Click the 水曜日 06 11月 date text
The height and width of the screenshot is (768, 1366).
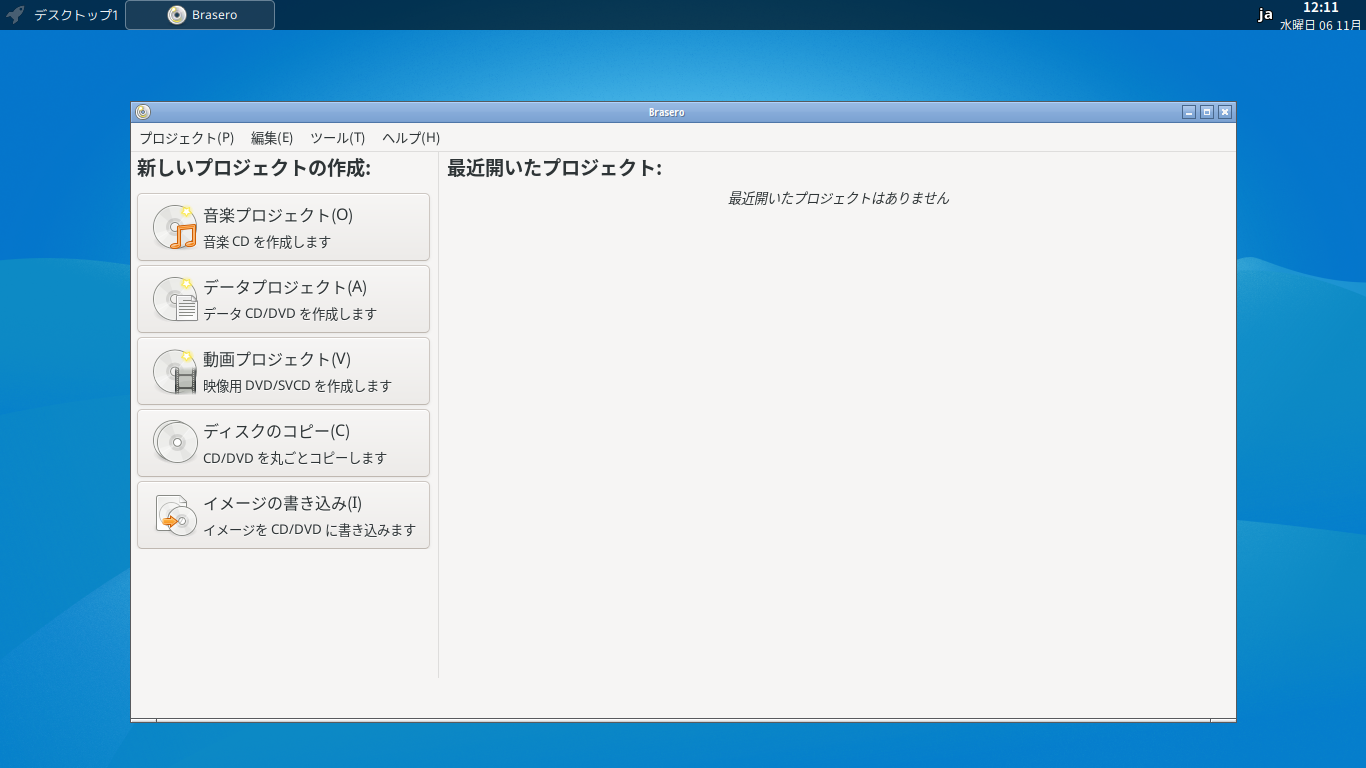[x=1320, y=25]
